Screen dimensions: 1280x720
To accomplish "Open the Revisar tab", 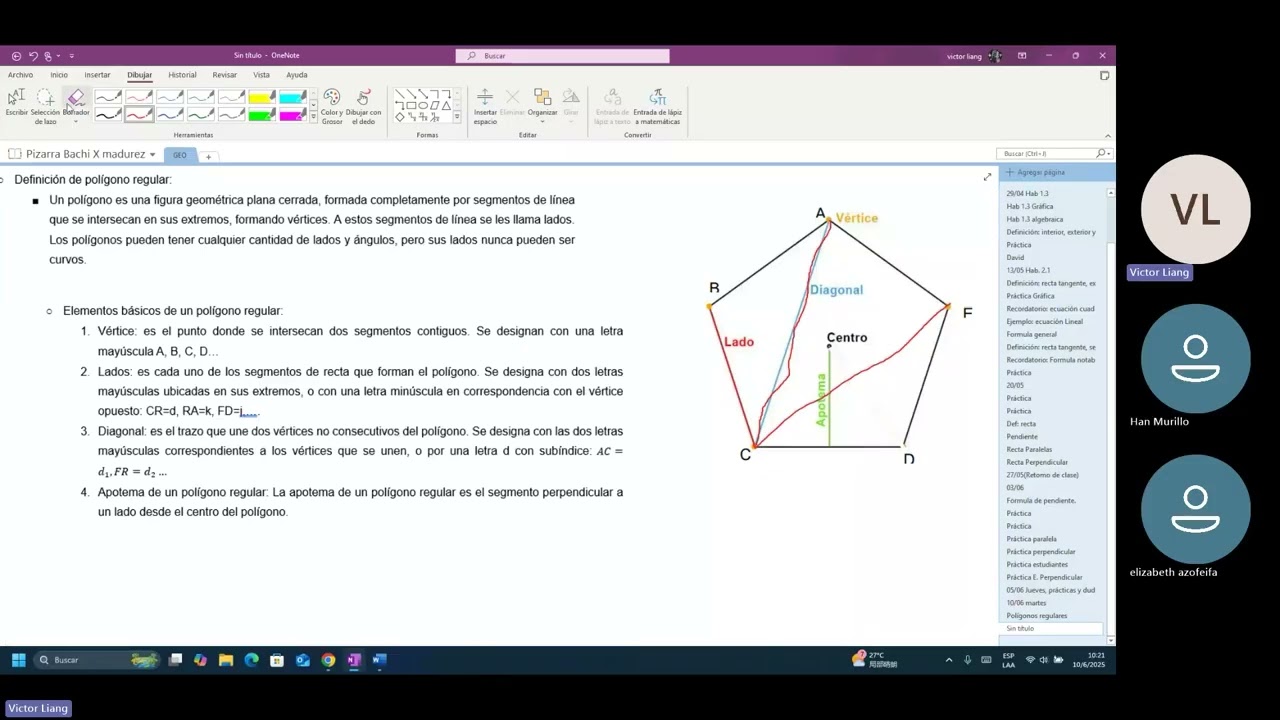I will tap(225, 75).
